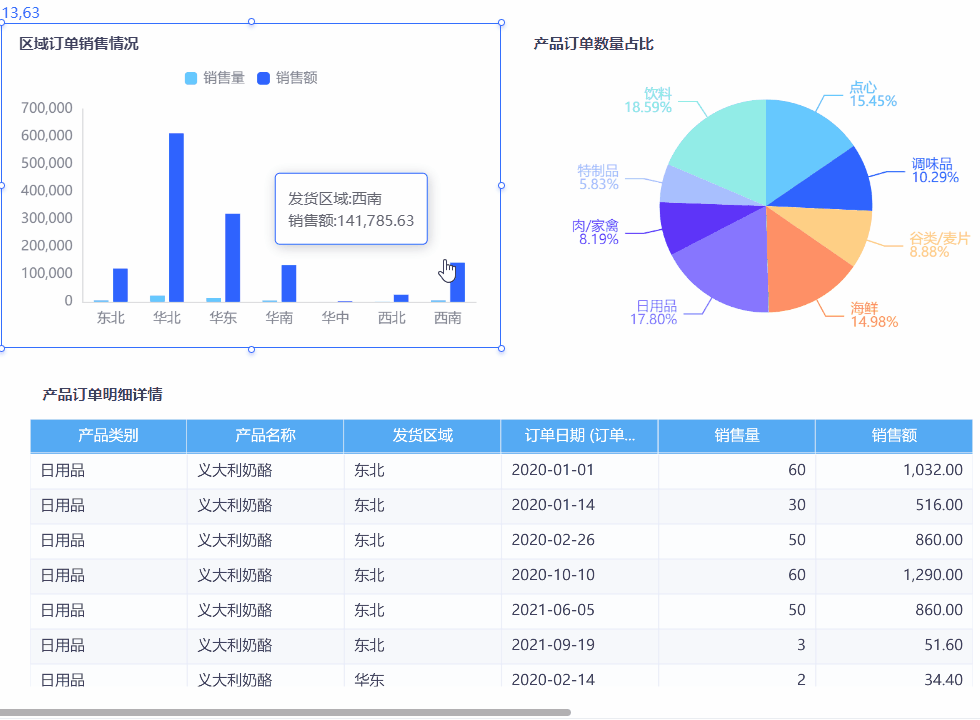Click the horizontal scrollbar at the bottom
980x720 pixels.
pos(285,712)
